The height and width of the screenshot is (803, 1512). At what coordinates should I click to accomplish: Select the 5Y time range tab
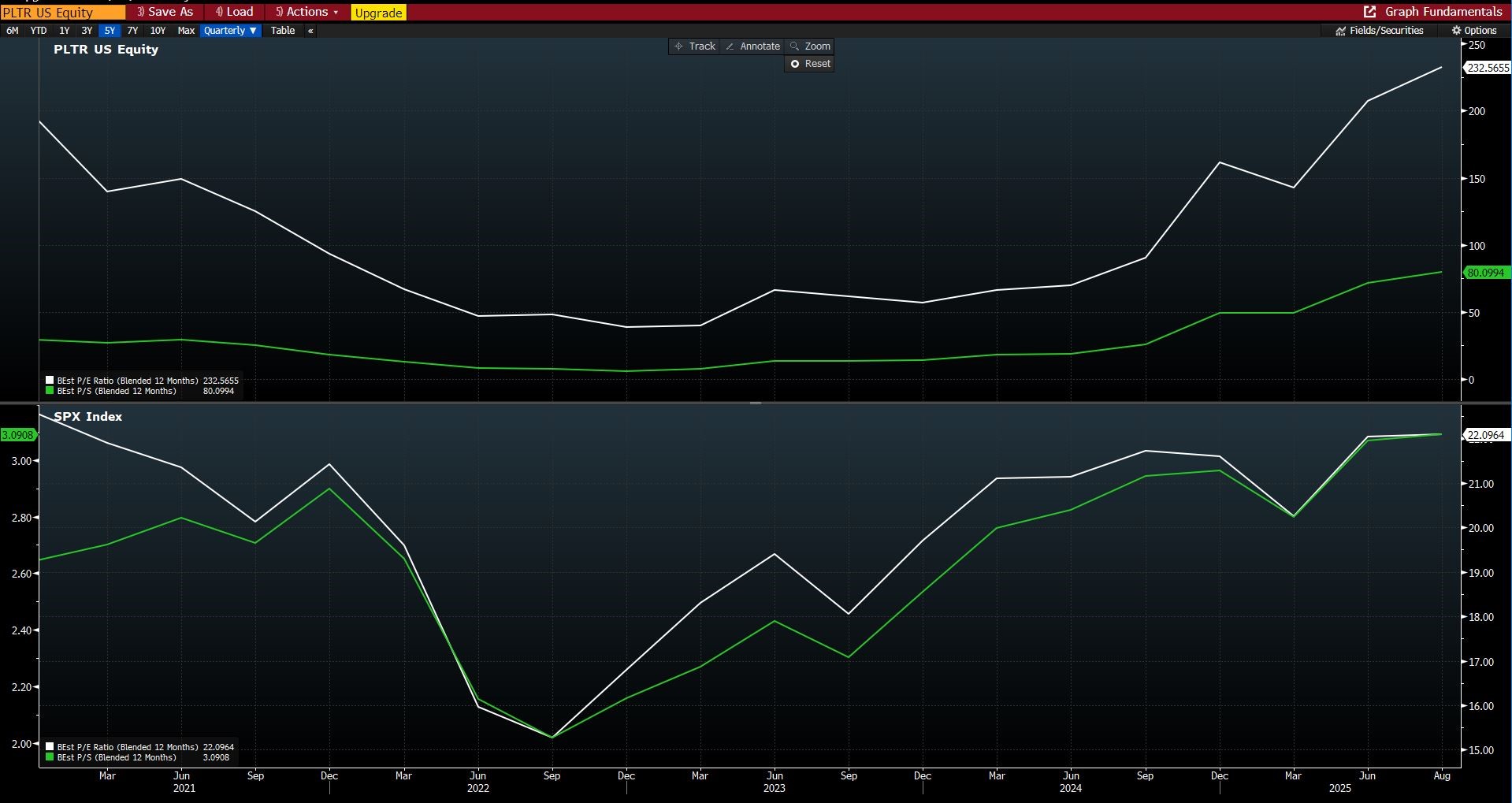click(110, 31)
